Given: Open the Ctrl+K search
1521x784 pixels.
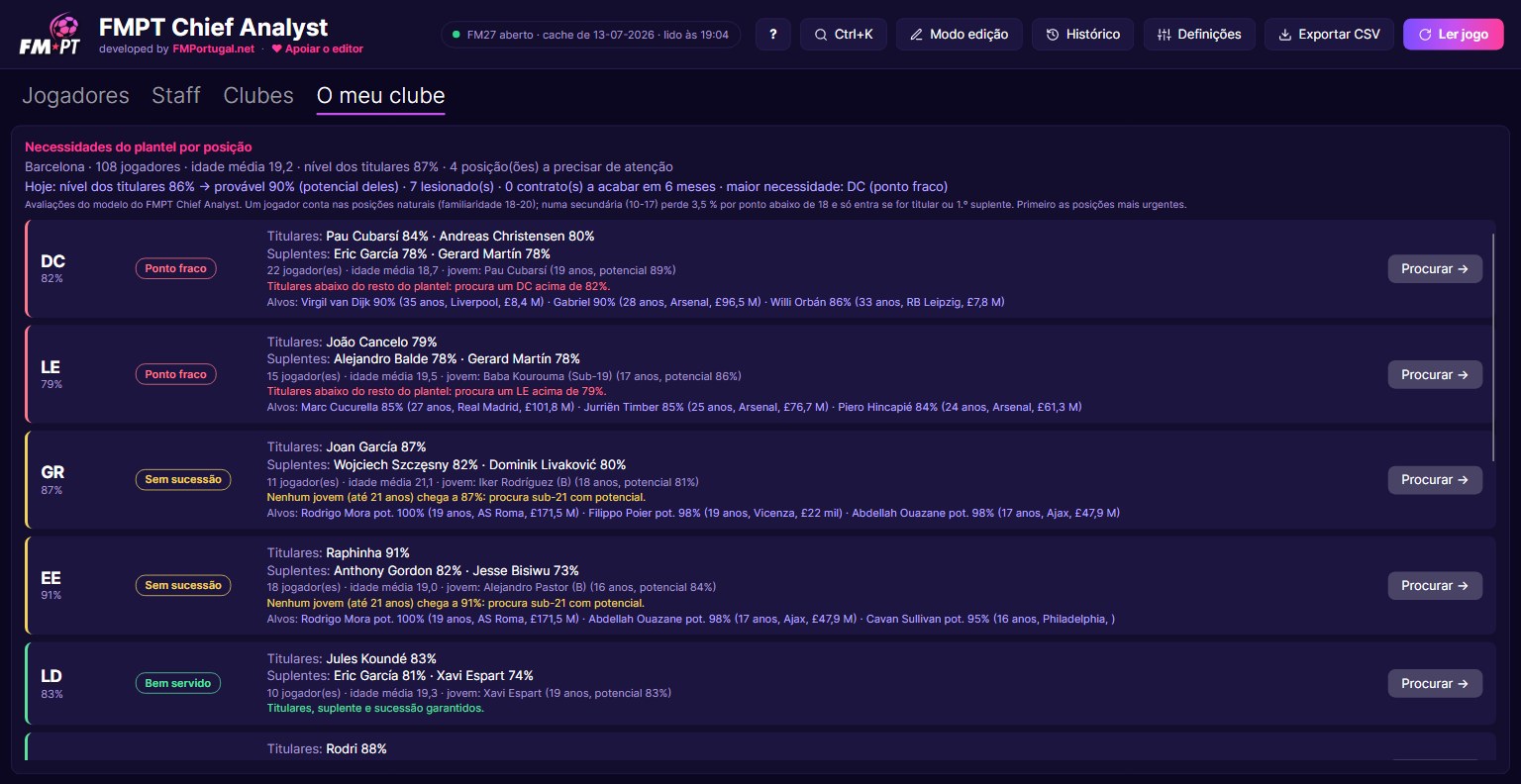Looking at the screenshot, I should pyautogui.click(x=844, y=34).
